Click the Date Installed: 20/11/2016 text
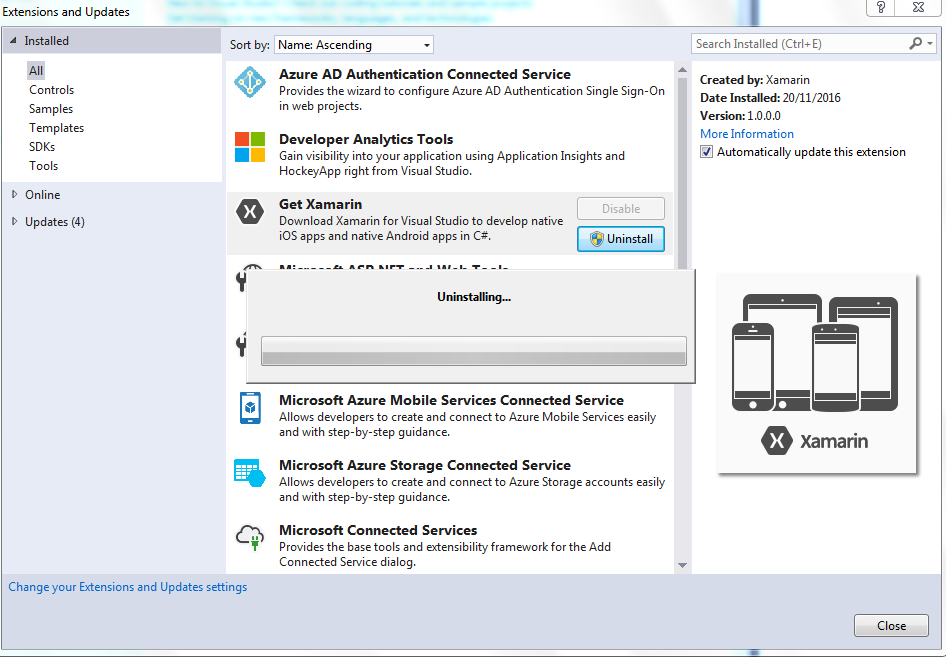Screen dimensions: 946x657 770,98
